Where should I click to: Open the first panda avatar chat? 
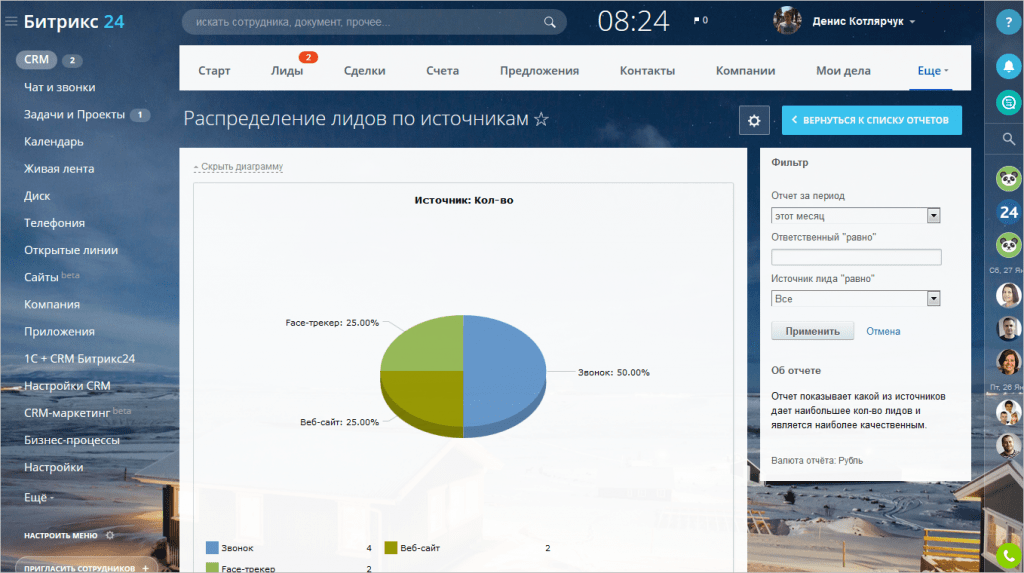pyautogui.click(x=1008, y=179)
